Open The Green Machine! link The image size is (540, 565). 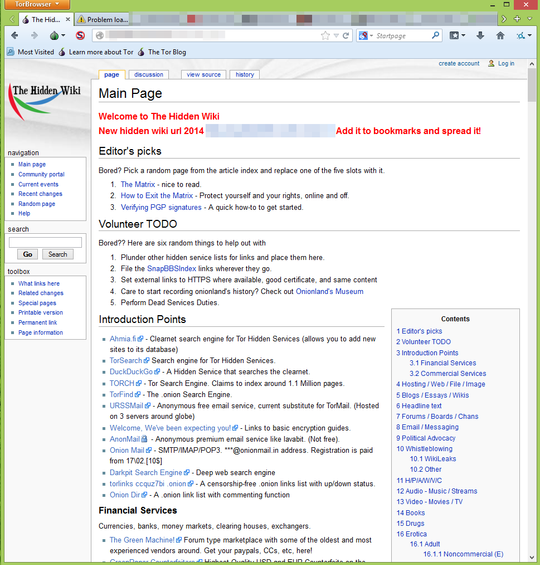(146, 540)
